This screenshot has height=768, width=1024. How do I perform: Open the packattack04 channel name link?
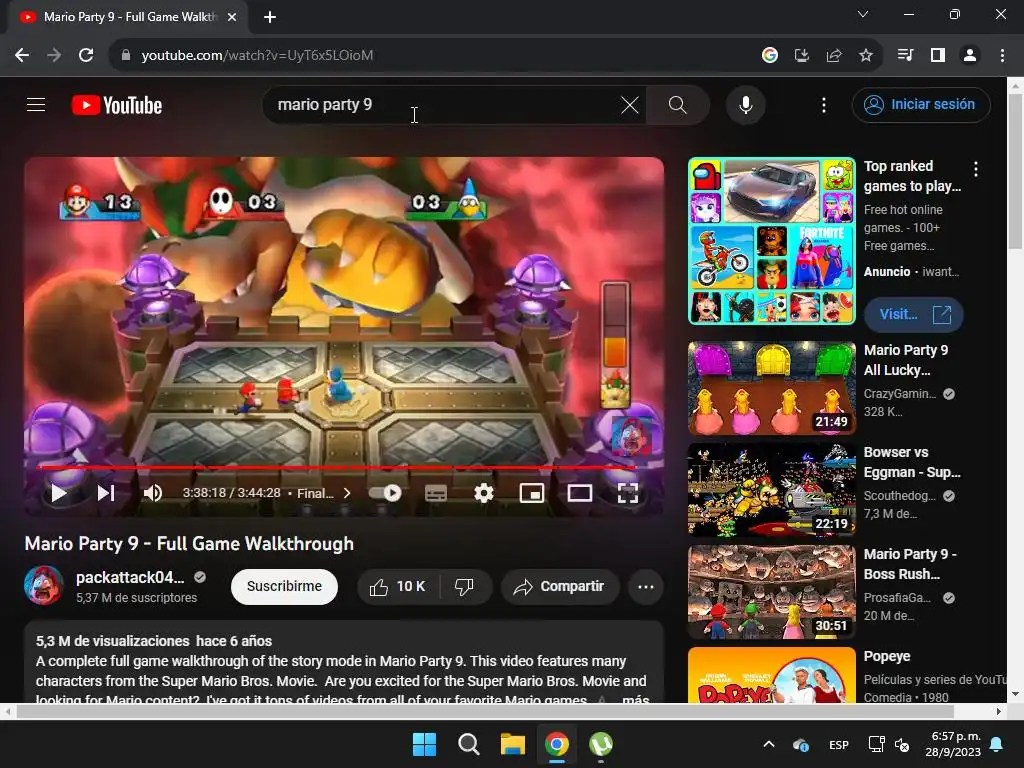[x=130, y=577]
